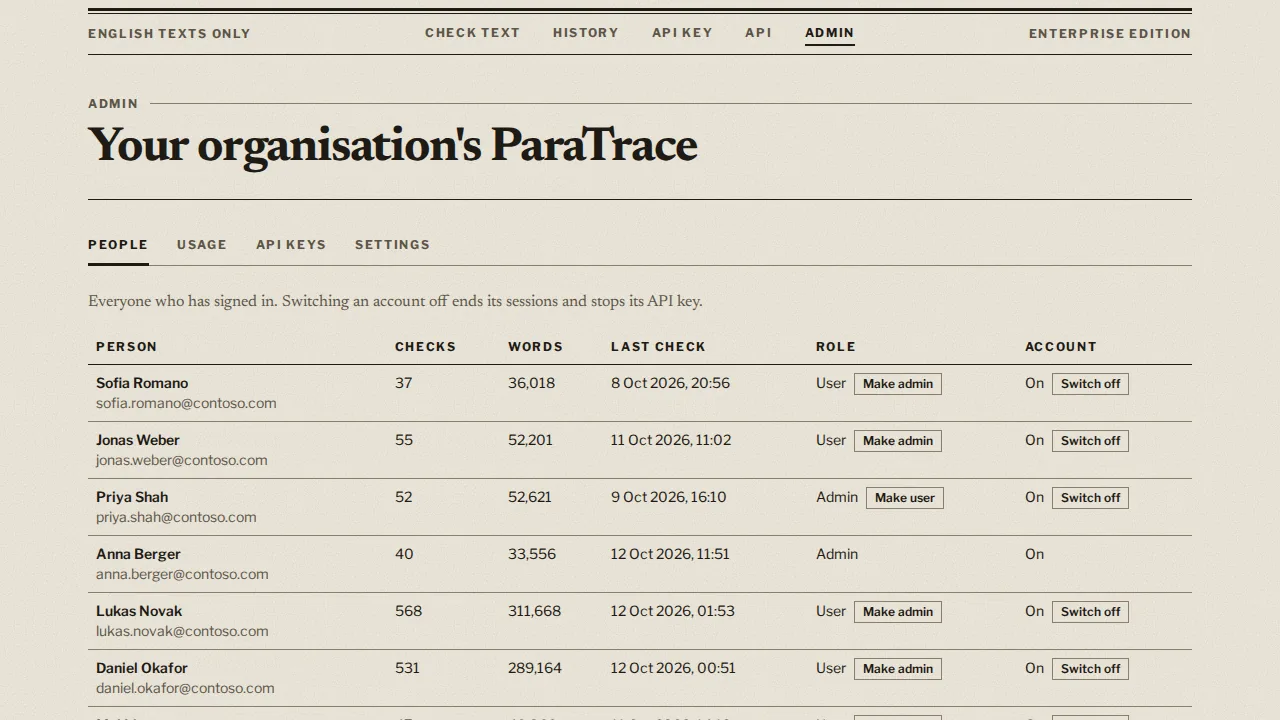The image size is (1280, 720).
Task: Click the English Texts Only label
Action: (x=169, y=34)
